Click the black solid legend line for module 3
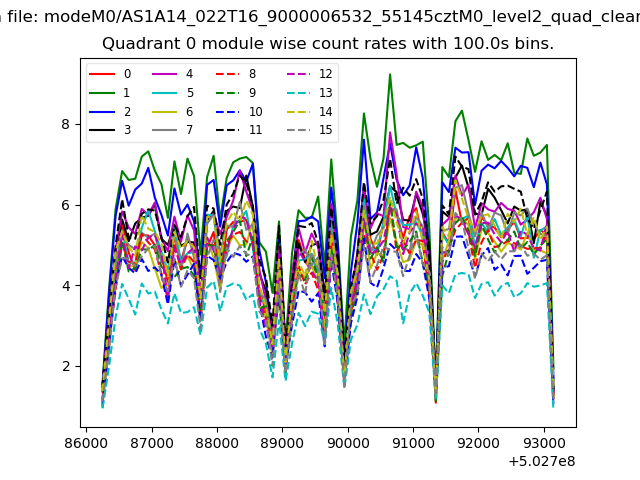Image resolution: width=640 pixels, height=480 pixels. pos(102,130)
